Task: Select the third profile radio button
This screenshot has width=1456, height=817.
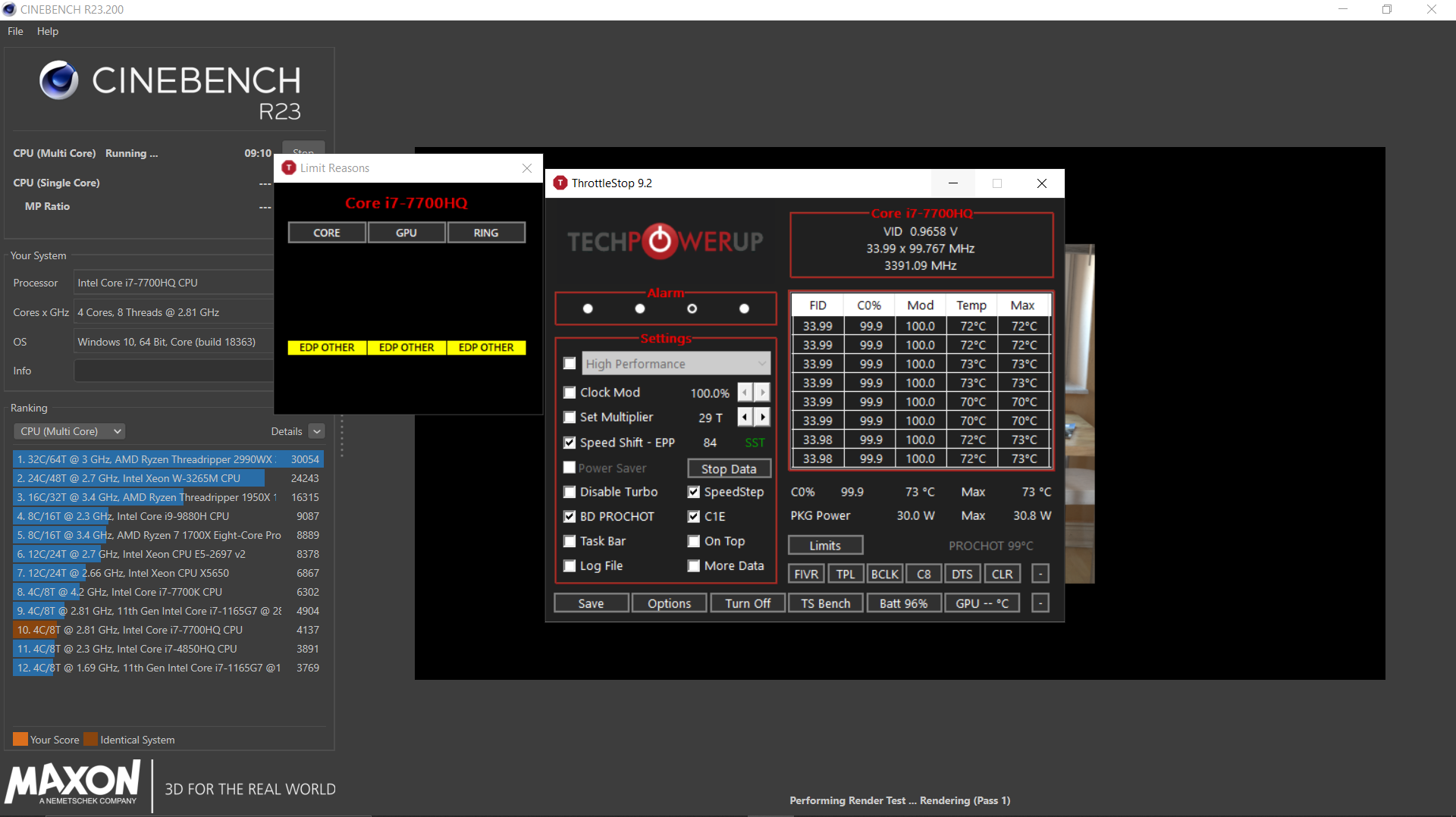Action: point(692,308)
